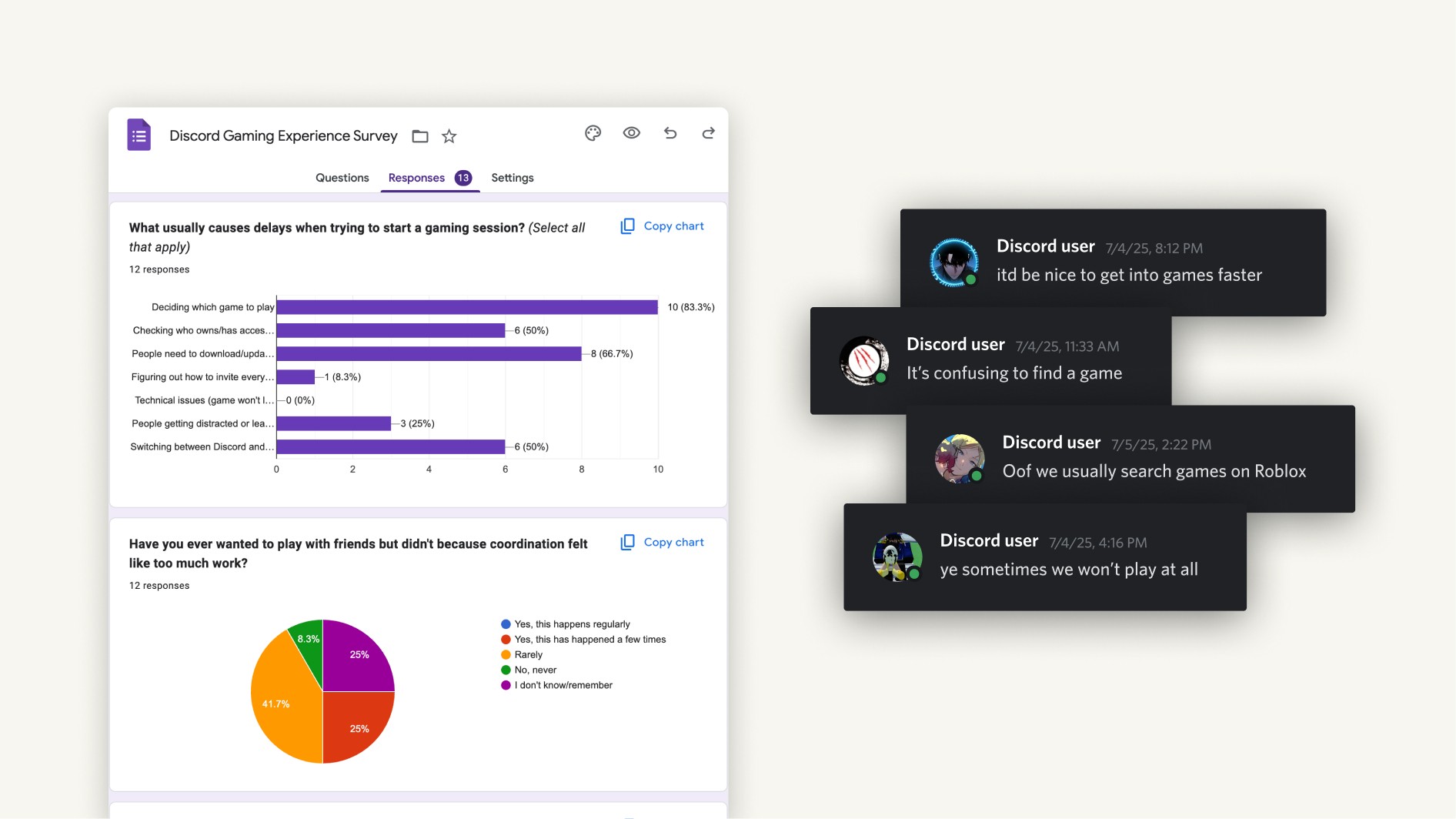This screenshot has height=819, width=1456.
Task: Click the '10 (83.3%)' bar value label
Action: point(691,307)
